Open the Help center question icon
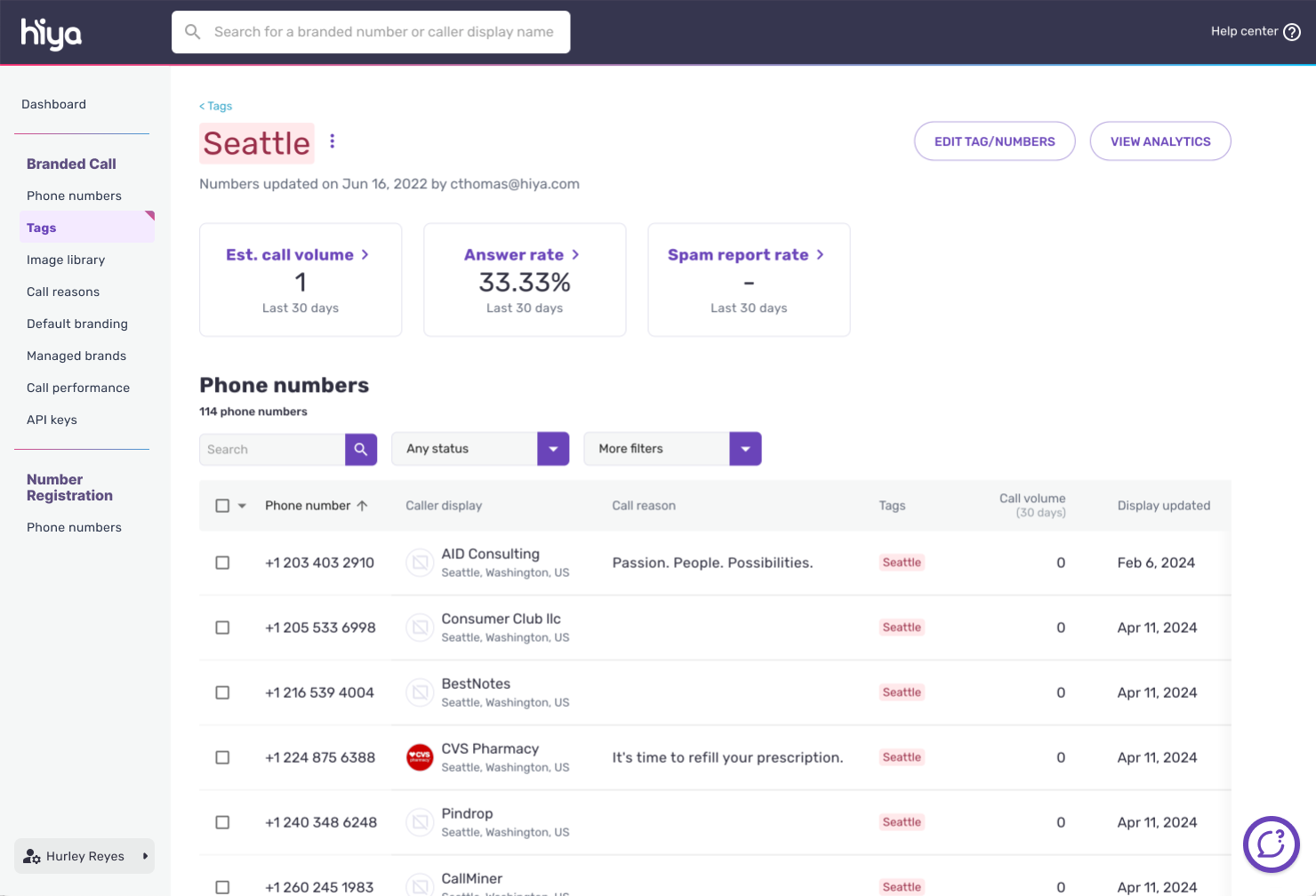The height and width of the screenshot is (896, 1316). coord(1292,32)
